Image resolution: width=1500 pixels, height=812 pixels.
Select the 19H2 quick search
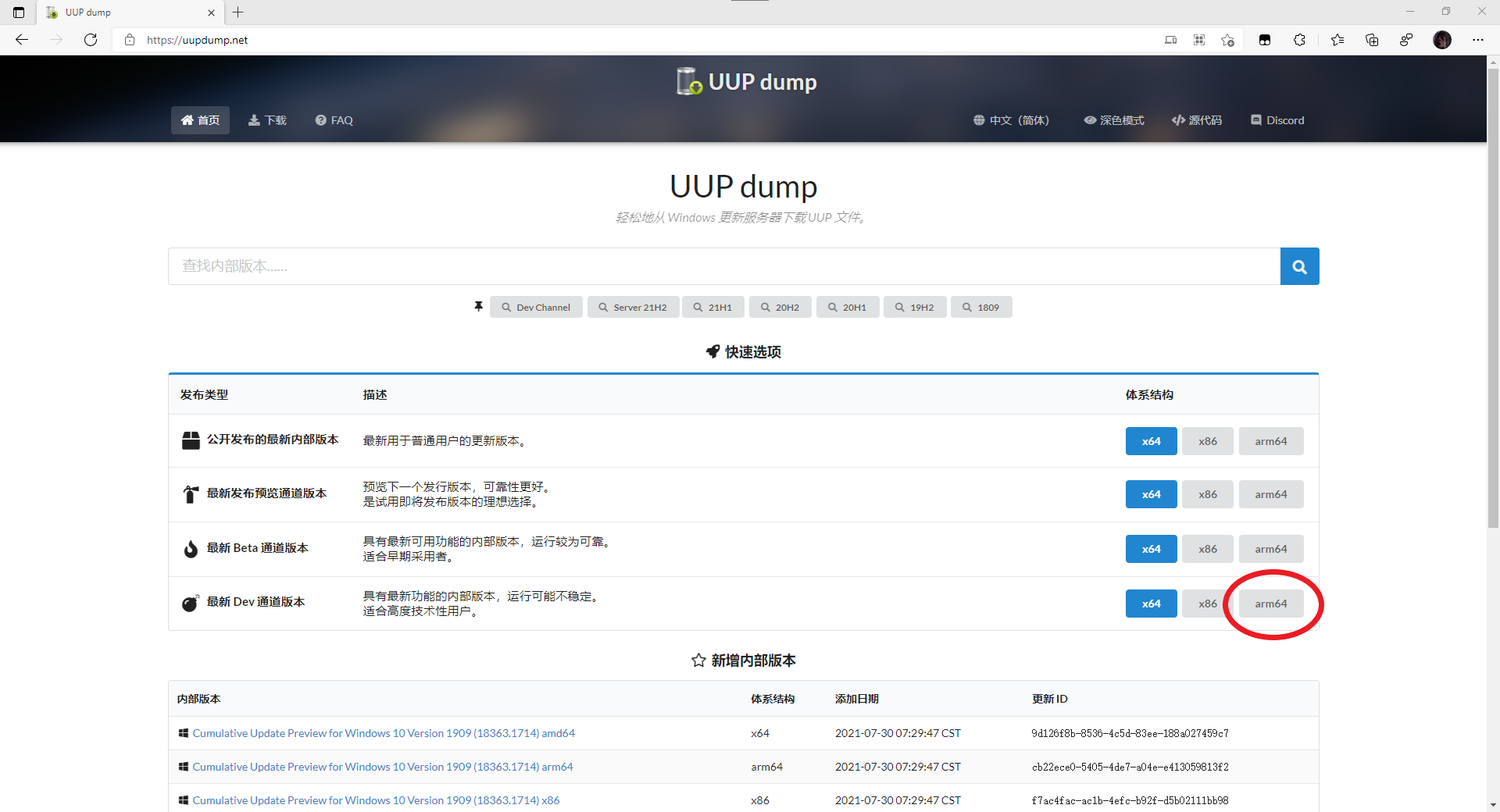tap(914, 307)
